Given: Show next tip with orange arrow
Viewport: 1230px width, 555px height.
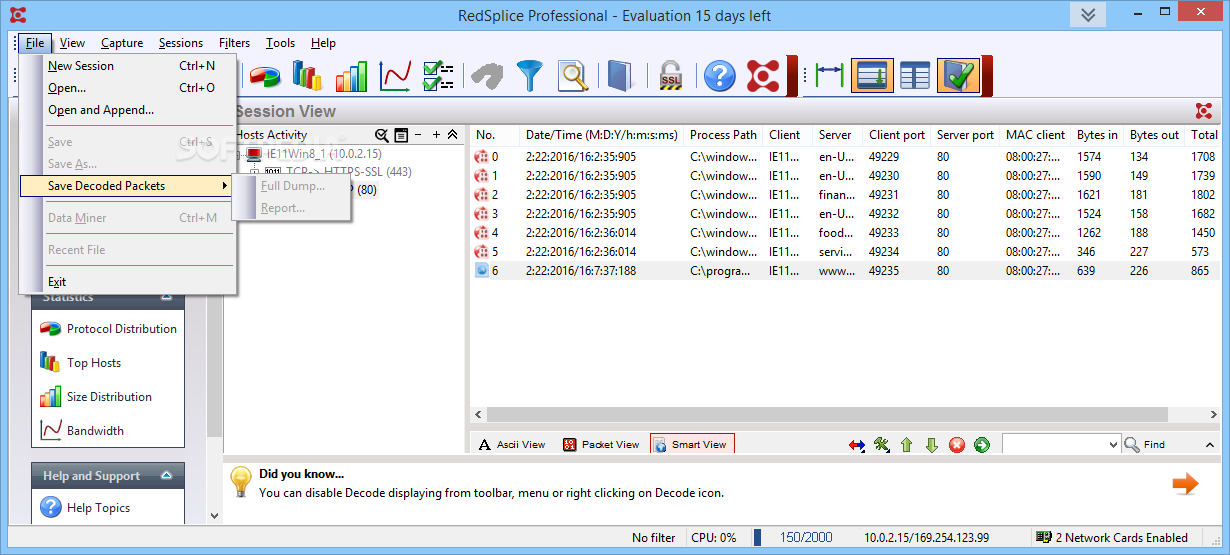Looking at the screenshot, I should 1185,484.
